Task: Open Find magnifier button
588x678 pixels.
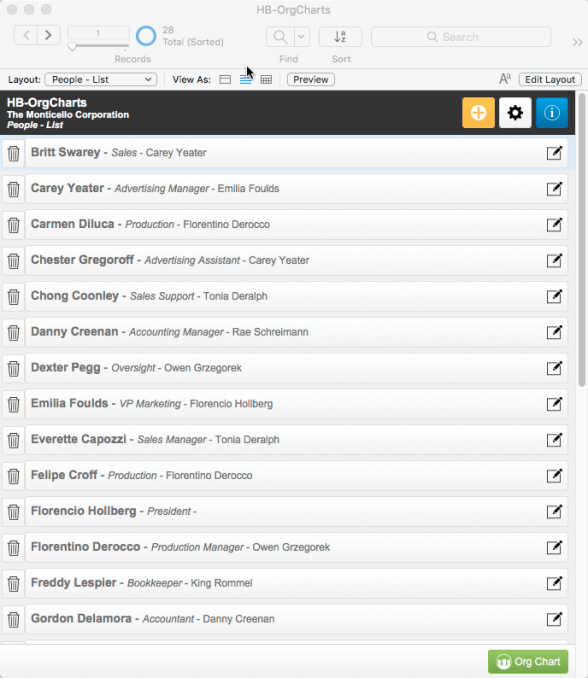Action: click(280, 37)
